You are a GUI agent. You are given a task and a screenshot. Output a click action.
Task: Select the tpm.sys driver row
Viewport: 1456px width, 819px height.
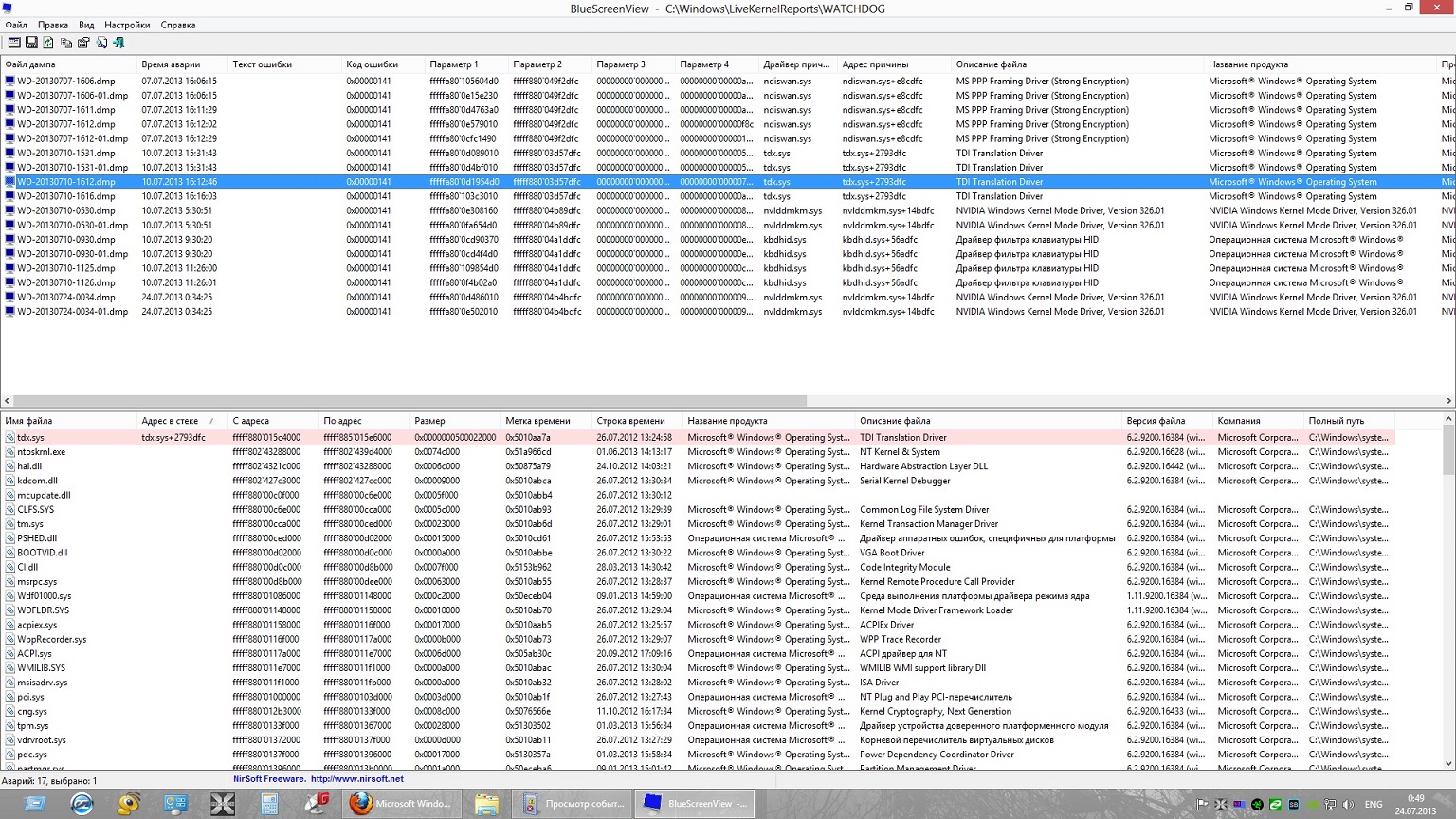698,726
